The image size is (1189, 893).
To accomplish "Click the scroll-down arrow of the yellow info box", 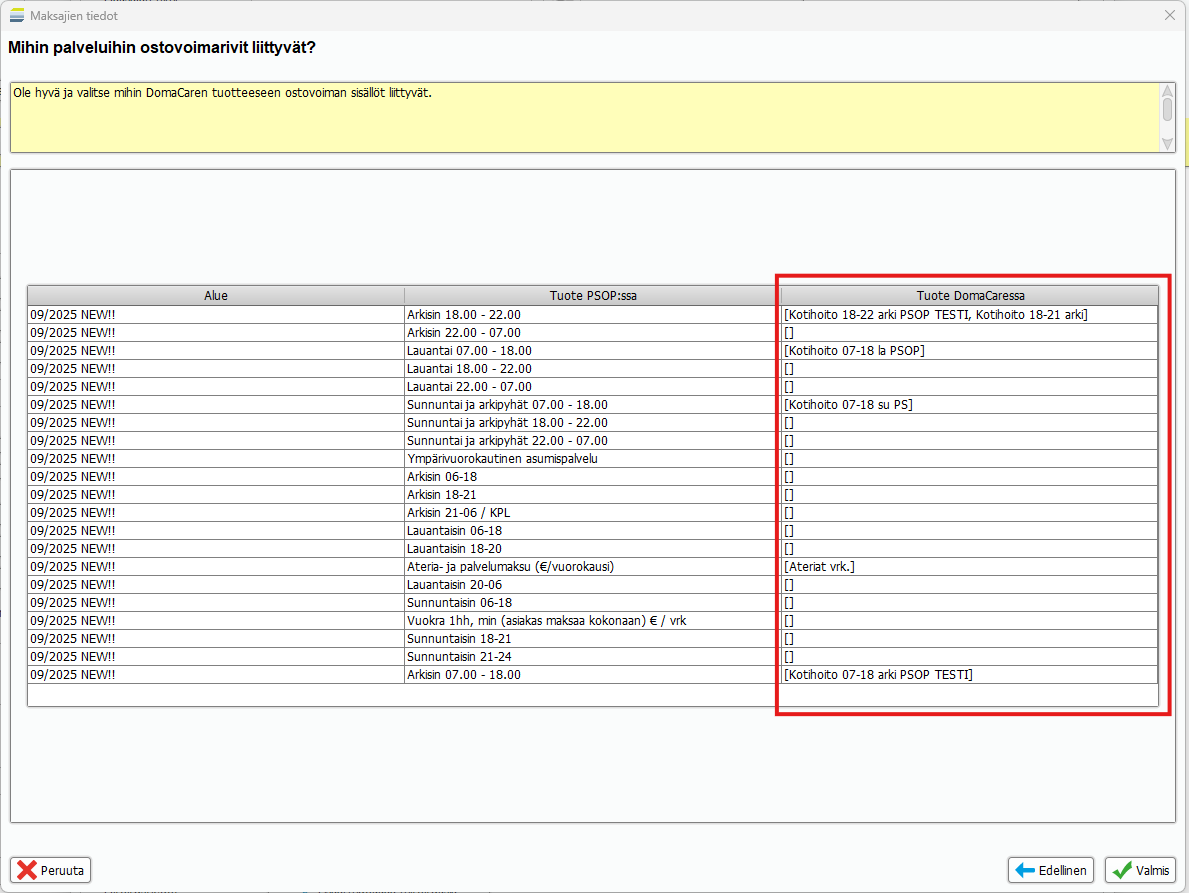I will (1168, 143).
